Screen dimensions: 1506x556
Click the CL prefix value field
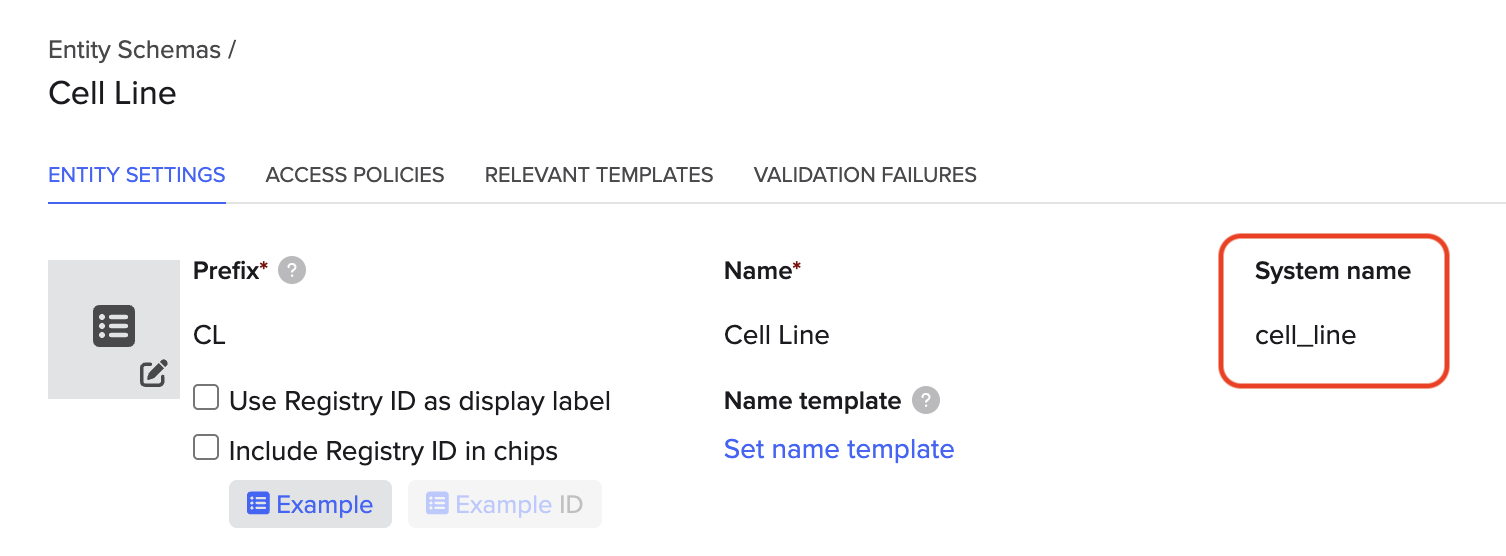(x=209, y=335)
